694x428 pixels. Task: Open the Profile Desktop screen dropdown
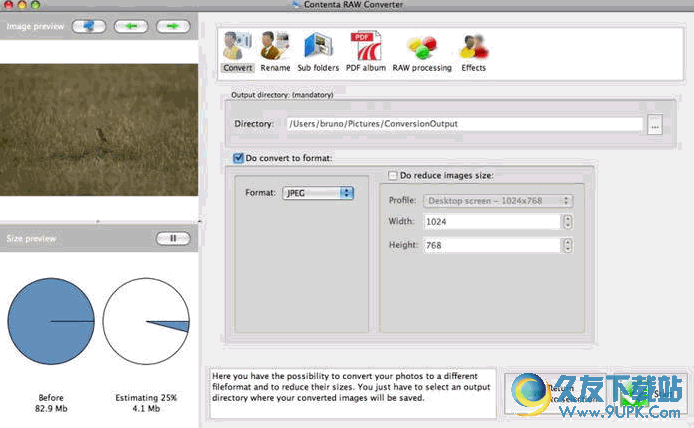pos(498,201)
